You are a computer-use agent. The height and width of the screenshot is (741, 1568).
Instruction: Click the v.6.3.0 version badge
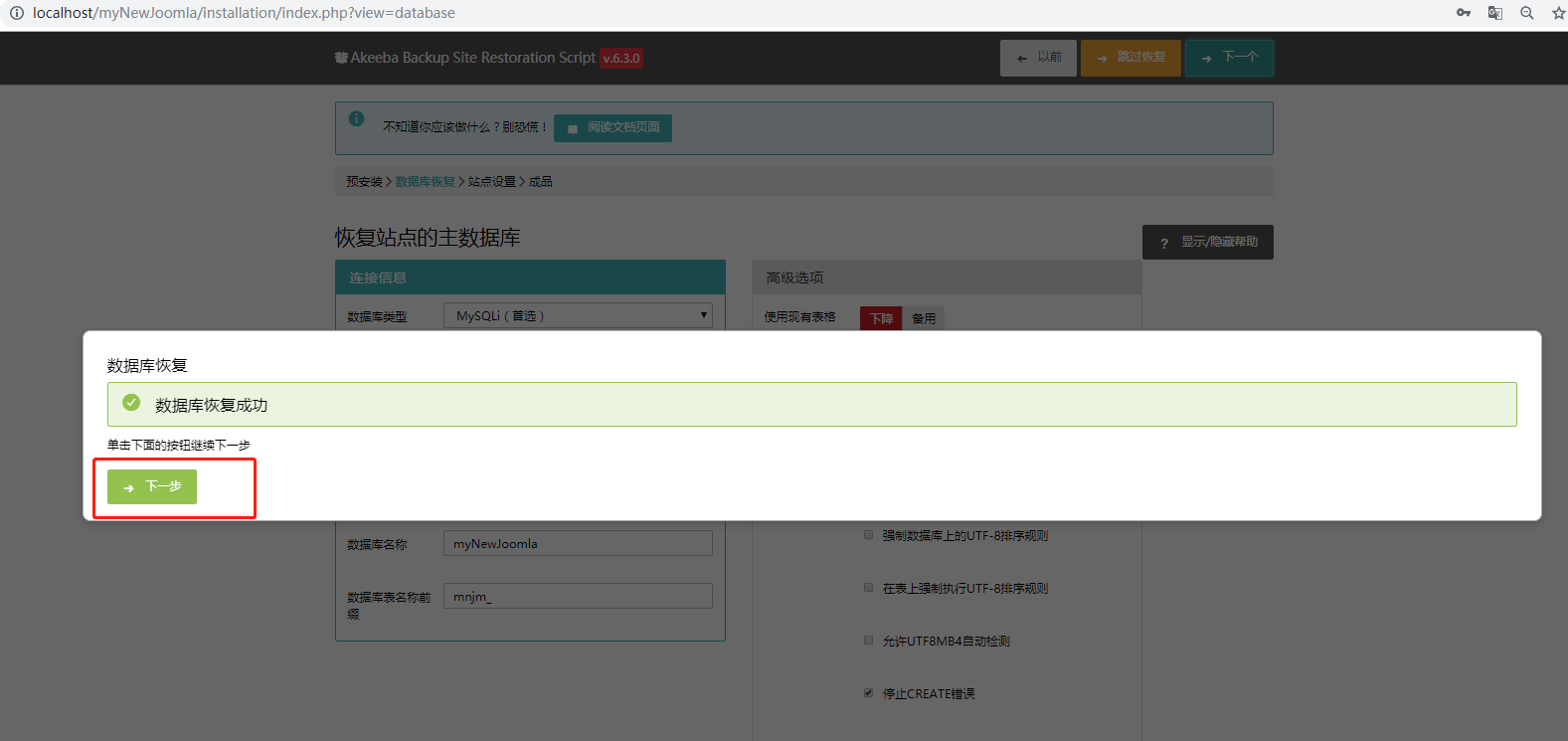point(621,58)
